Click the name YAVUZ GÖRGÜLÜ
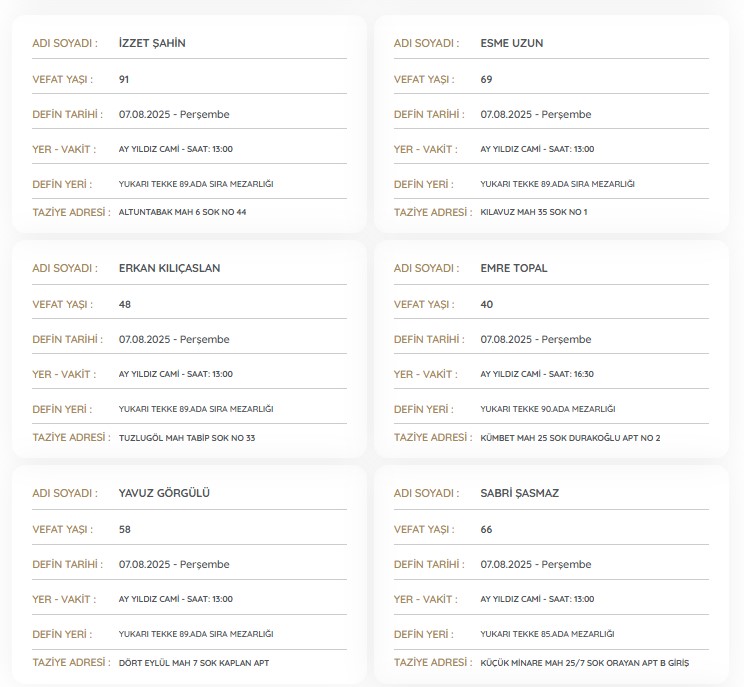The width and height of the screenshot is (744, 687). pos(164,493)
